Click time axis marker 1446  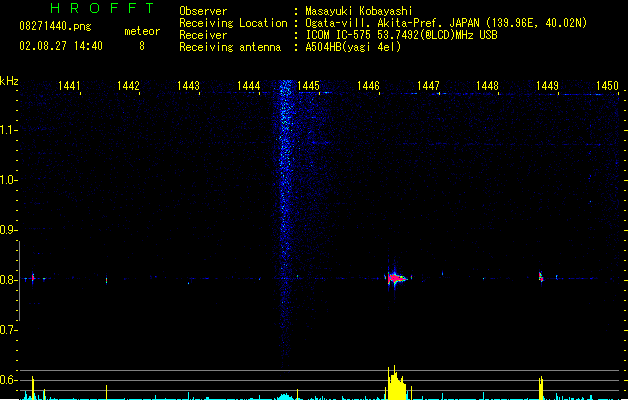click(x=368, y=86)
